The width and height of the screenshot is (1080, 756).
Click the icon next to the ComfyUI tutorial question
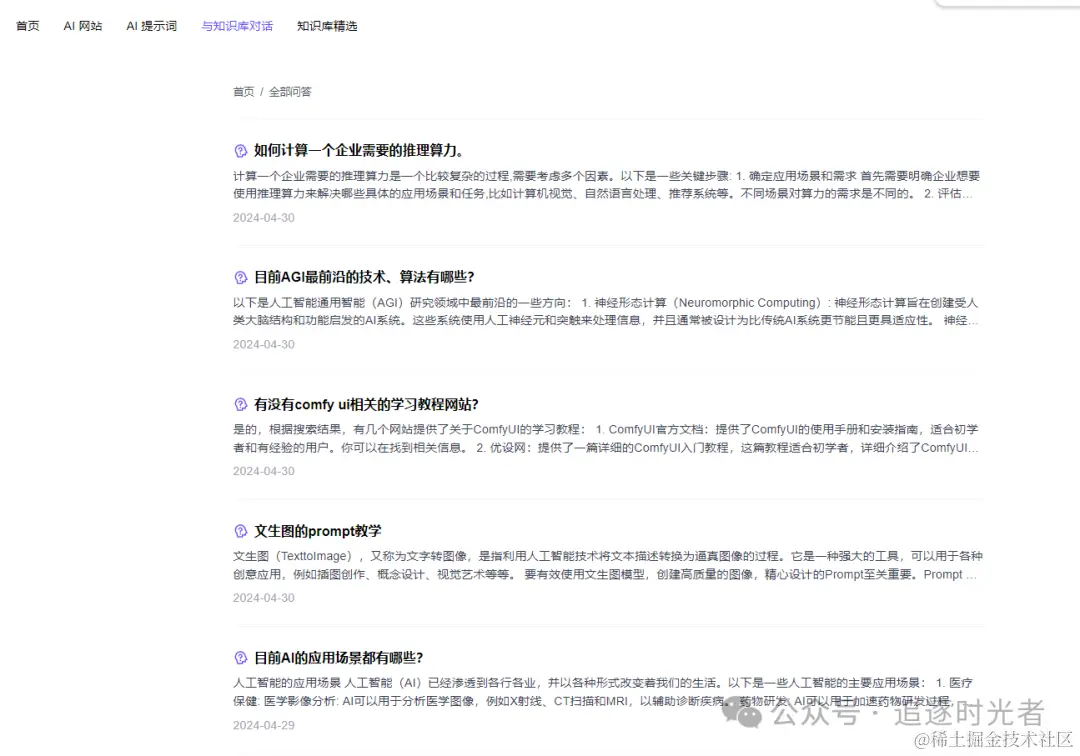(x=239, y=404)
